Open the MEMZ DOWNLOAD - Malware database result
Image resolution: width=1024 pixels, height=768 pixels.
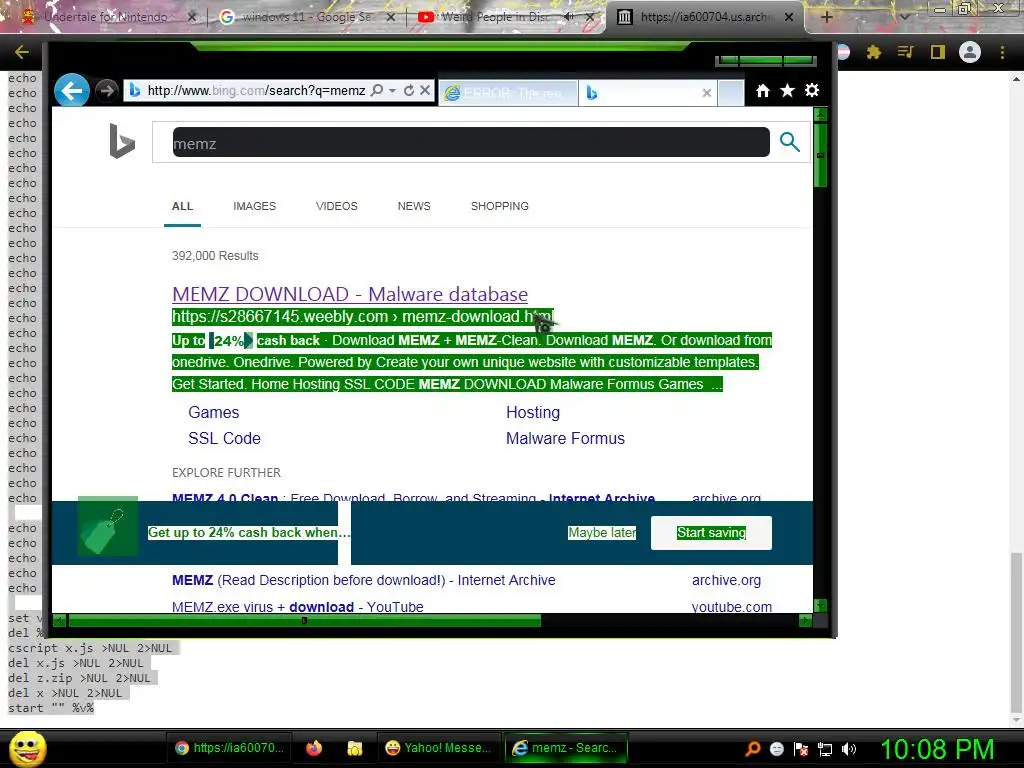(x=350, y=294)
